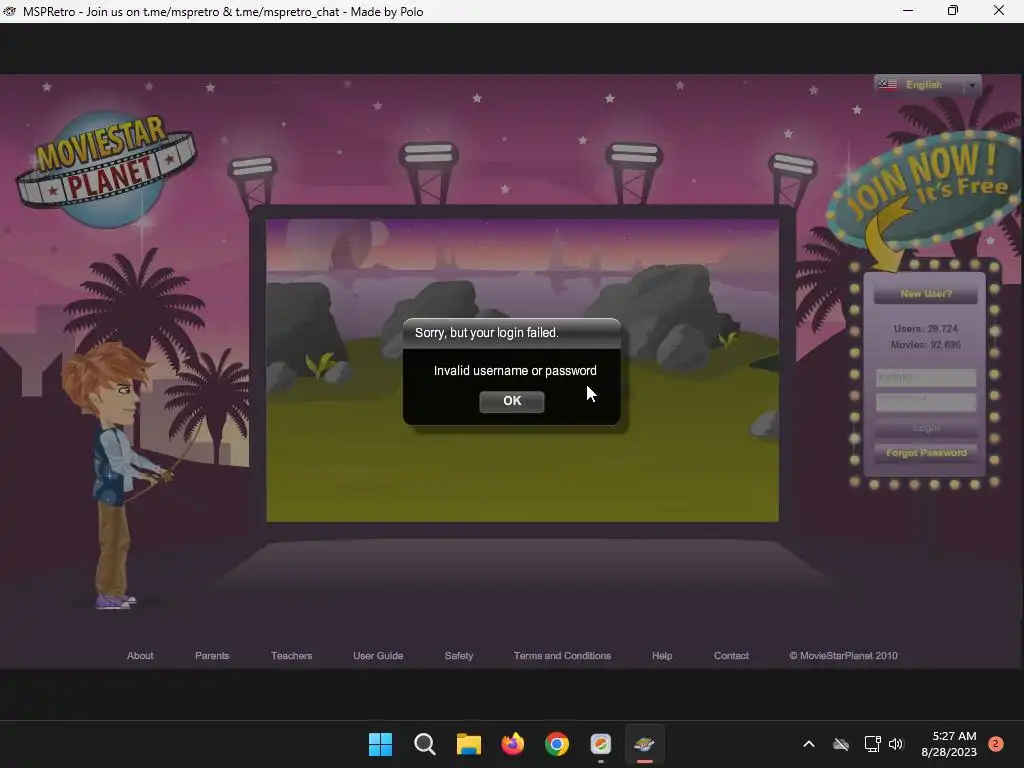Image resolution: width=1024 pixels, height=768 pixels.
Task: Close the MSPRetro window
Action: (999, 10)
